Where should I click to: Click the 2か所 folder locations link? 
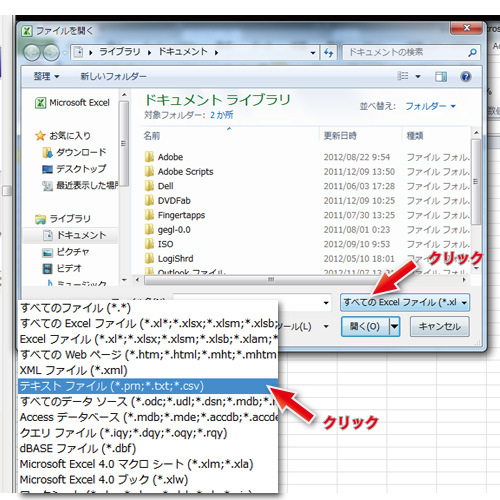[222, 115]
